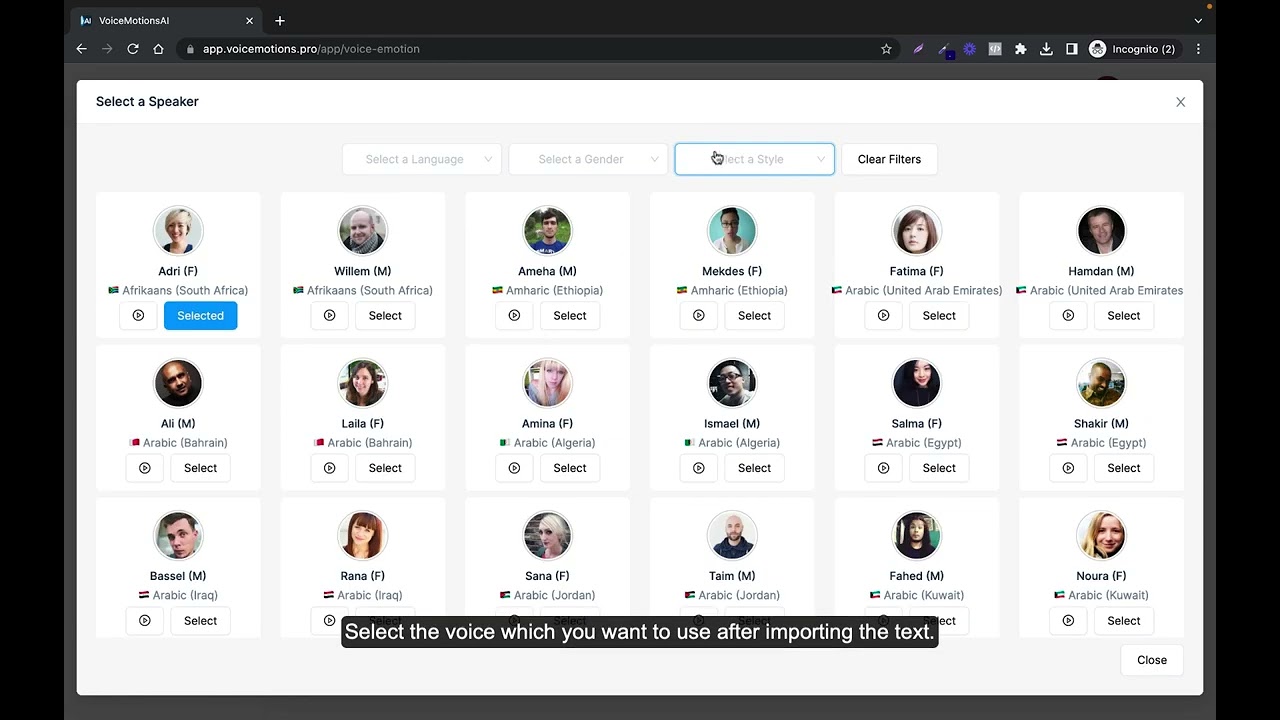The height and width of the screenshot is (720, 1280).
Task: Play voice preview for Ismael
Action: [x=699, y=468]
